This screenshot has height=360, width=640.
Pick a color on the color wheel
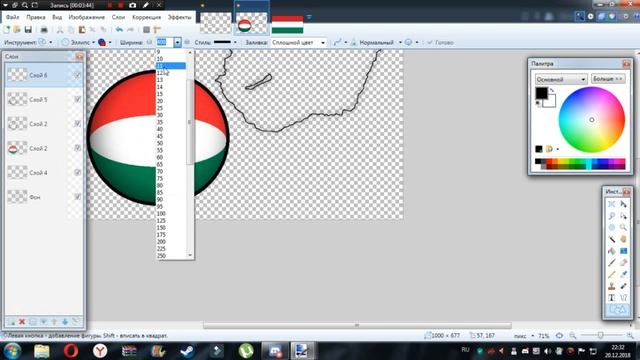tap(592, 120)
